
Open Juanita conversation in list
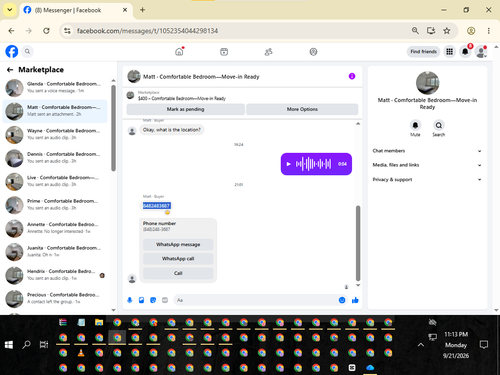click(x=55, y=252)
